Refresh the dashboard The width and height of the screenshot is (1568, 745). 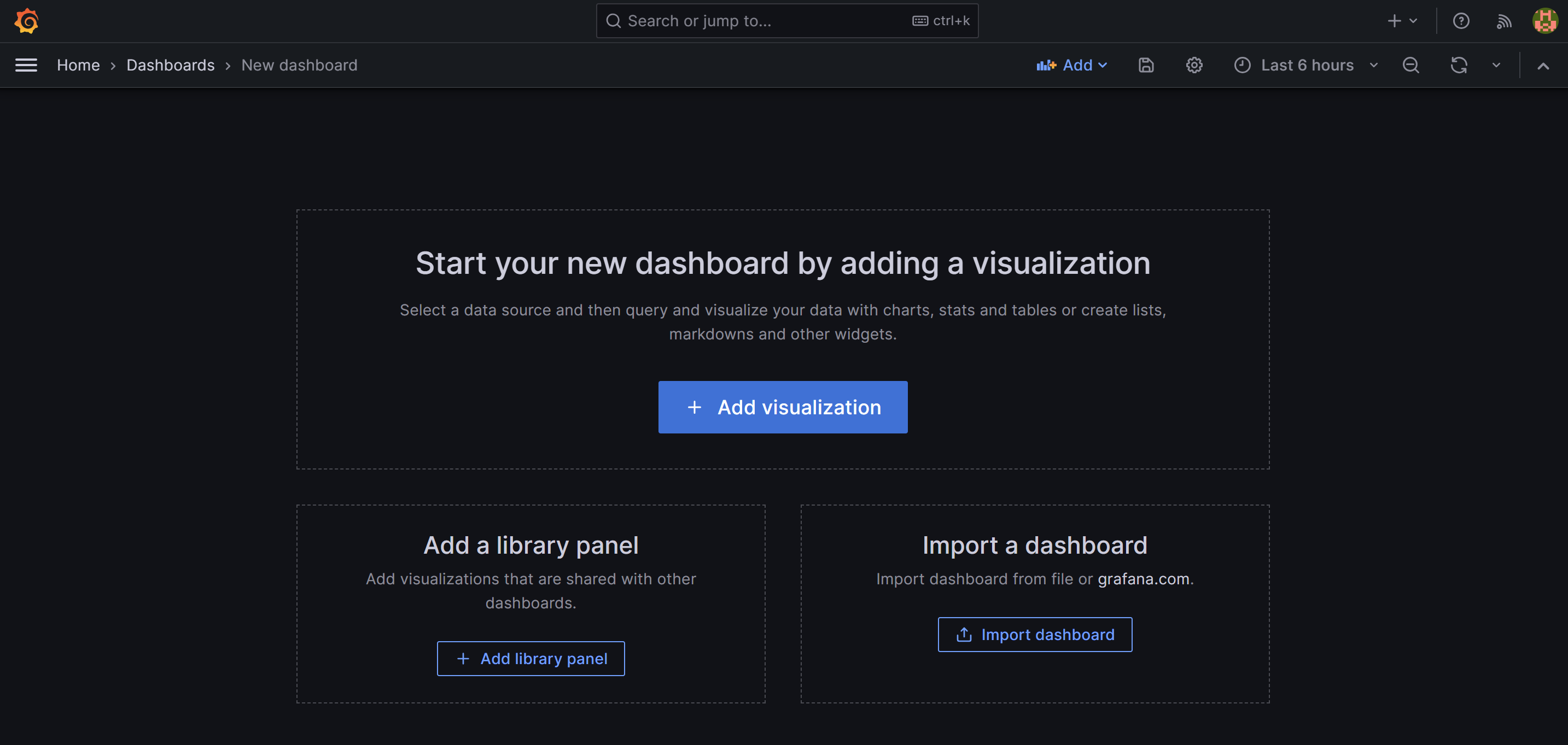pos(1459,65)
